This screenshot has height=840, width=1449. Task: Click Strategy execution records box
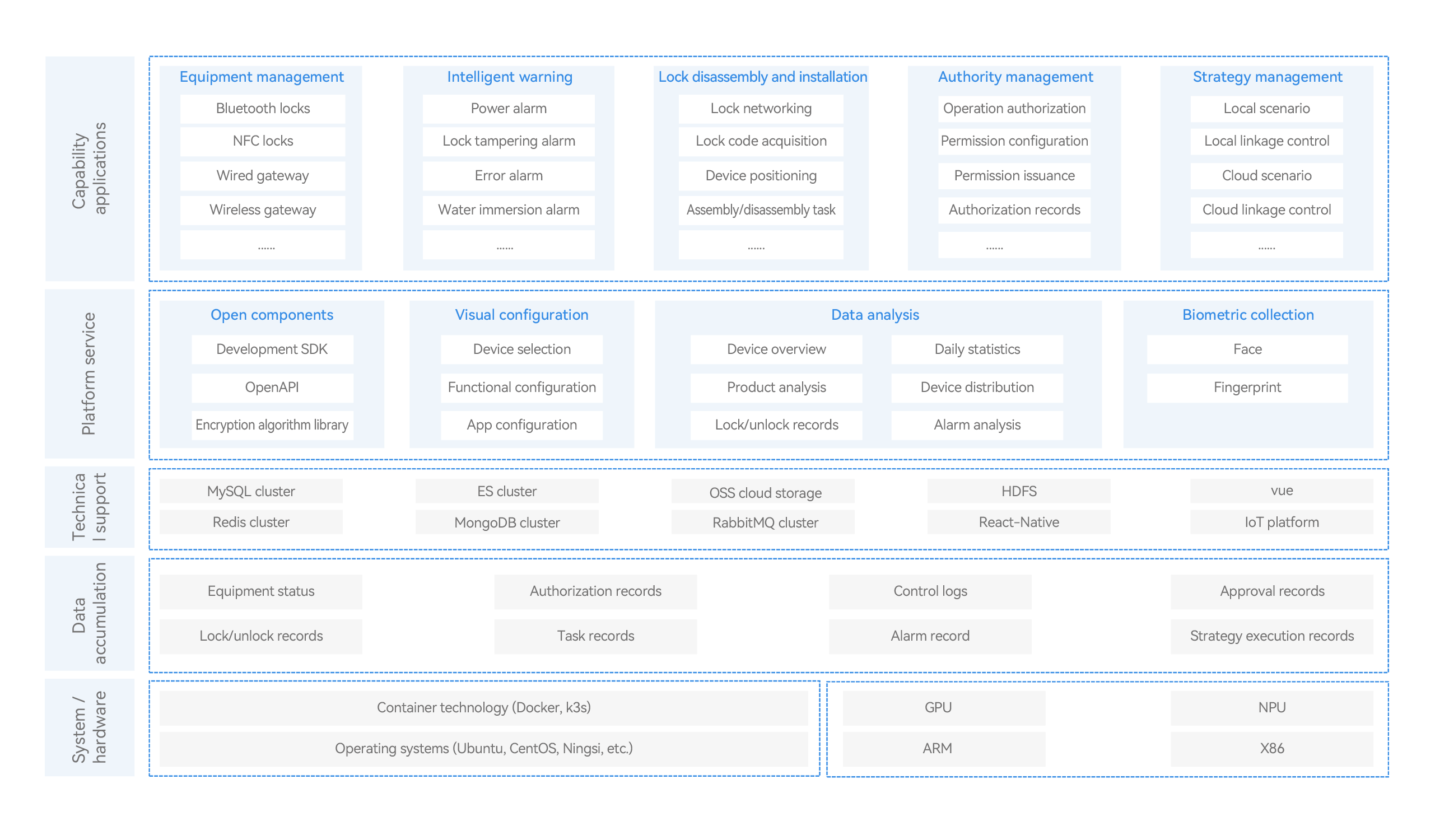(1271, 636)
